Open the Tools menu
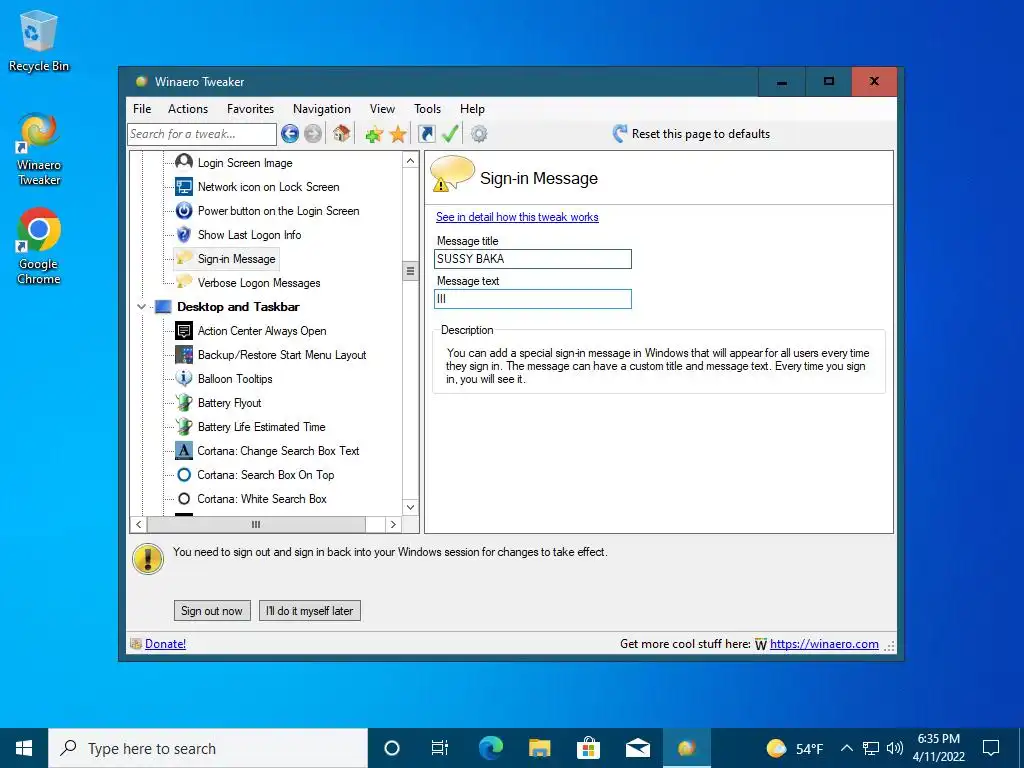The width and height of the screenshot is (1024, 768). (427, 109)
